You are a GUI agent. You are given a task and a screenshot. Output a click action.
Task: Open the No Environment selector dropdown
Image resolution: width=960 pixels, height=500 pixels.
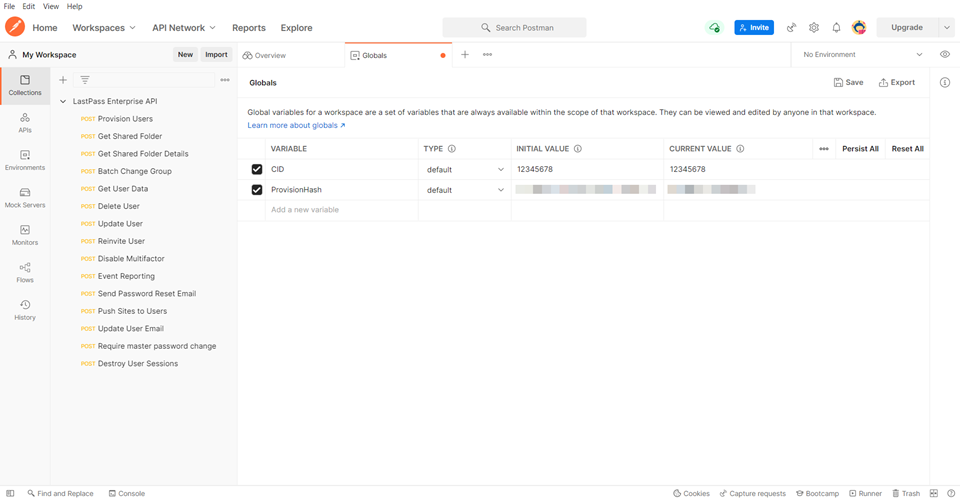click(x=863, y=55)
